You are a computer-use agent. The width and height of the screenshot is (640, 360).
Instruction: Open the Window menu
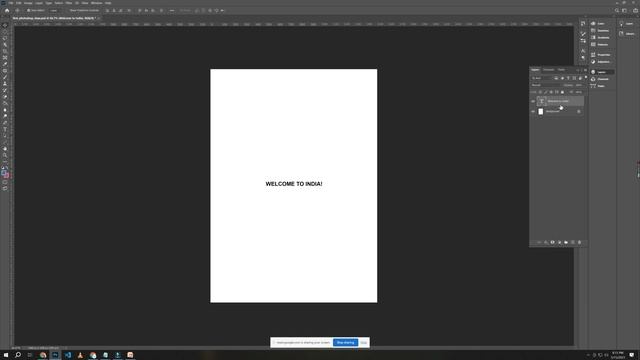pyautogui.click(x=96, y=3)
